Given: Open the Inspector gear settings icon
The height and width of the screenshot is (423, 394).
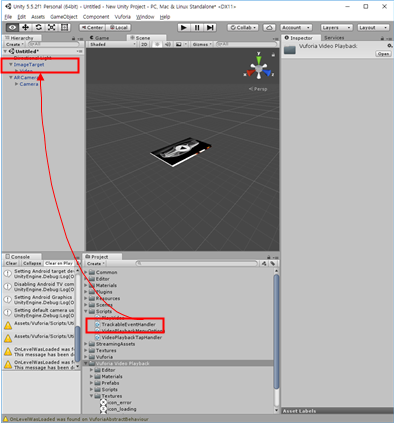Looking at the screenshot, I should [389, 46].
